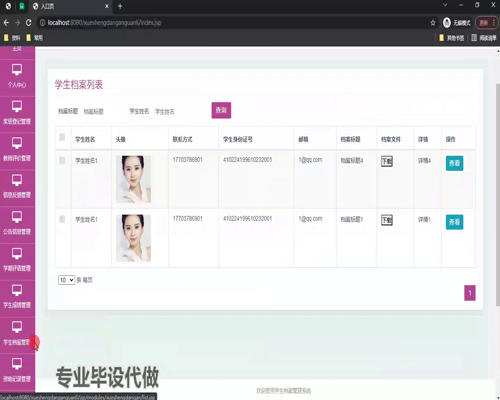Image resolution: width=500 pixels, height=400 pixels.
Task: Open 教师评价管理 module in sidebar
Action: point(17,151)
